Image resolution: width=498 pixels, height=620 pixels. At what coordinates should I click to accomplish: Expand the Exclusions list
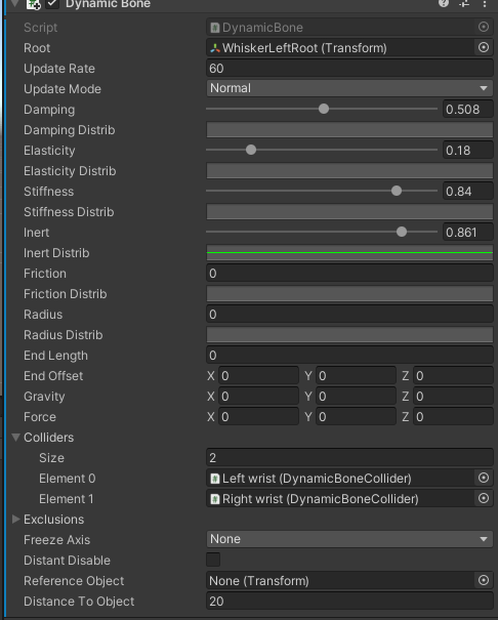pyautogui.click(x=16, y=519)
